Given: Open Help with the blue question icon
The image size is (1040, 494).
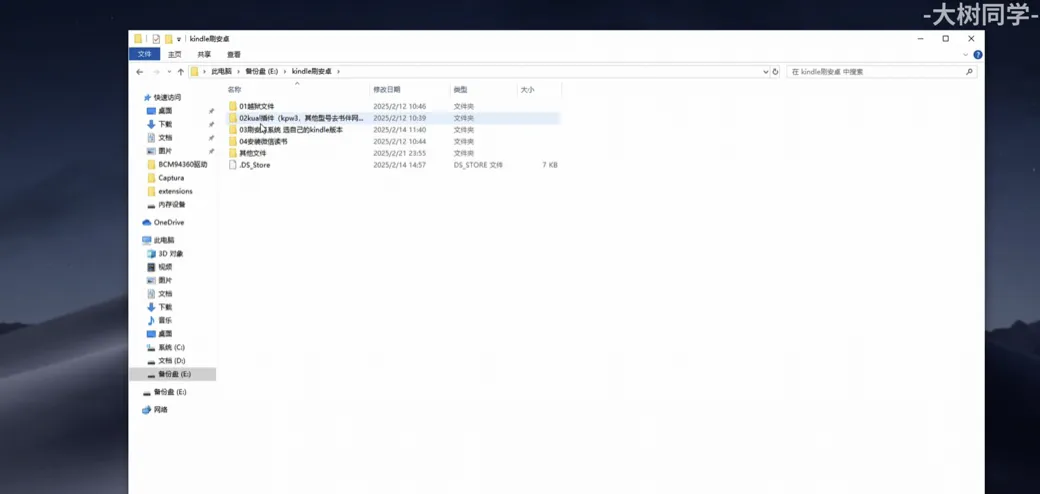Looking at the screenshot, I should click(978, 55).
